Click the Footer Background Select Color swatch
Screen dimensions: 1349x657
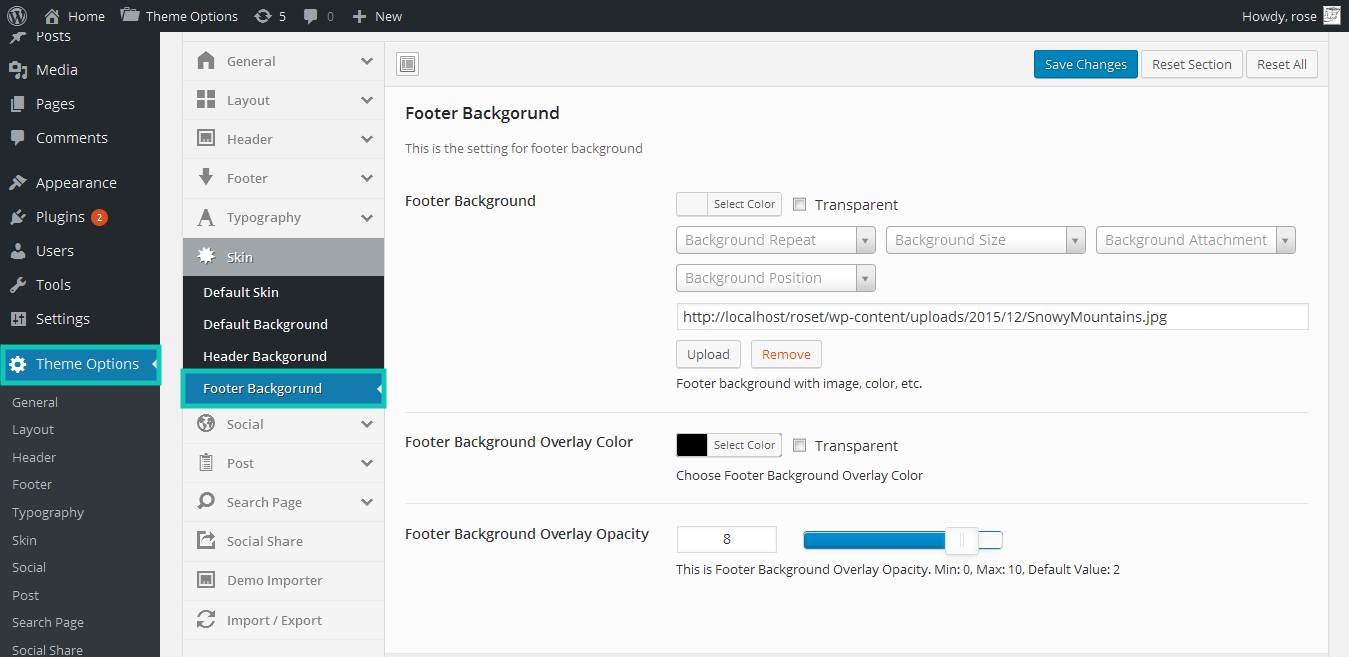click(692, 204)
